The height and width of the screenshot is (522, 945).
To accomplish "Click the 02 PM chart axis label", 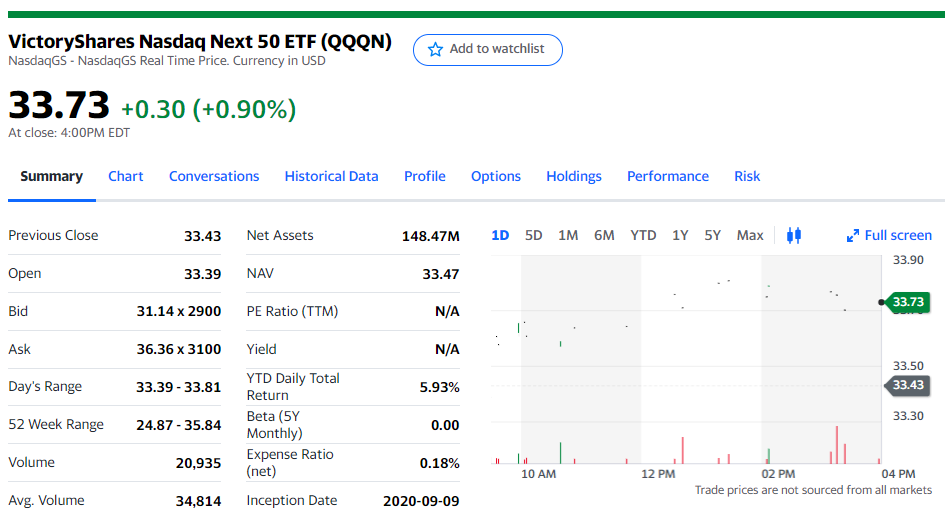I will point(778,474).
